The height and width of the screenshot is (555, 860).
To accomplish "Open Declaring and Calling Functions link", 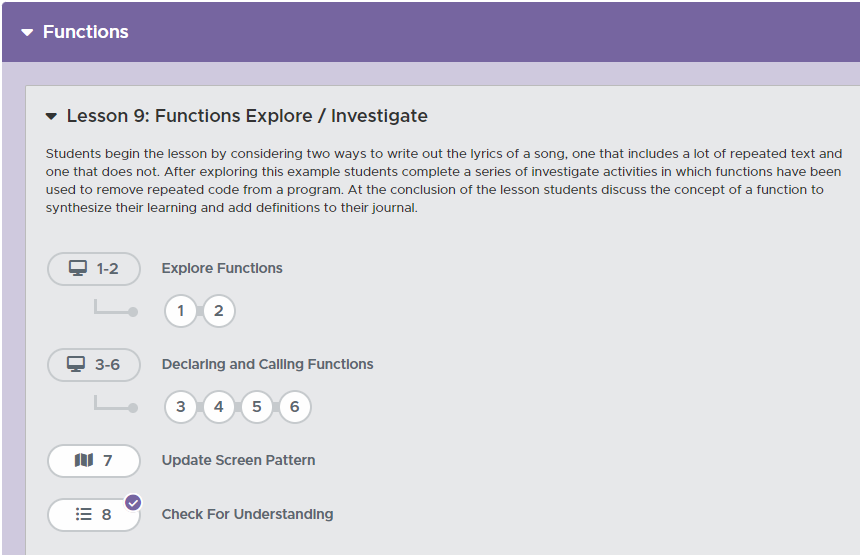I will coord(267,364).
